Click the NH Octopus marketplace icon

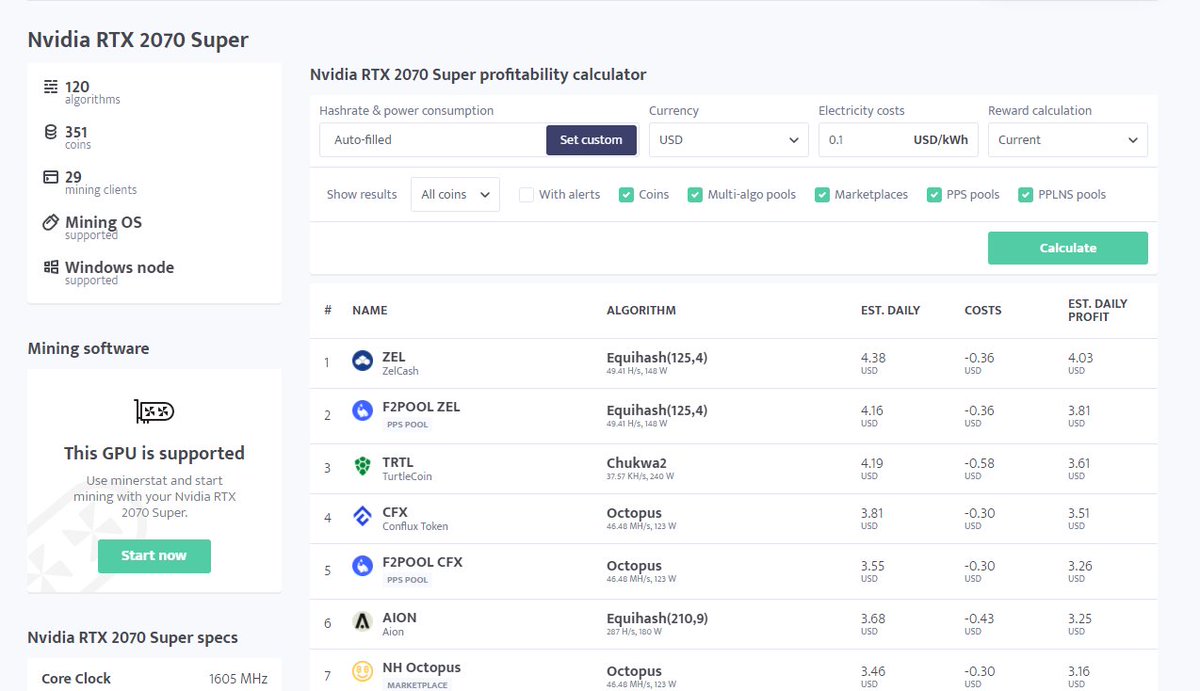363,672
